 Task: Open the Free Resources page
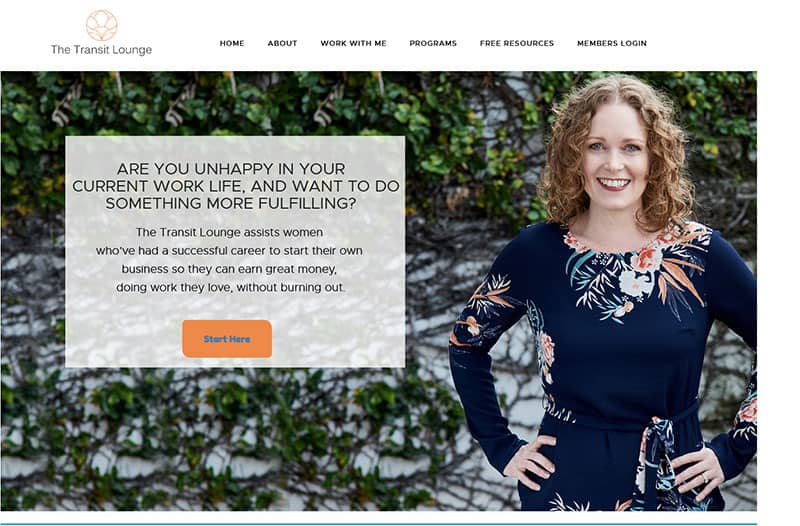516,43
